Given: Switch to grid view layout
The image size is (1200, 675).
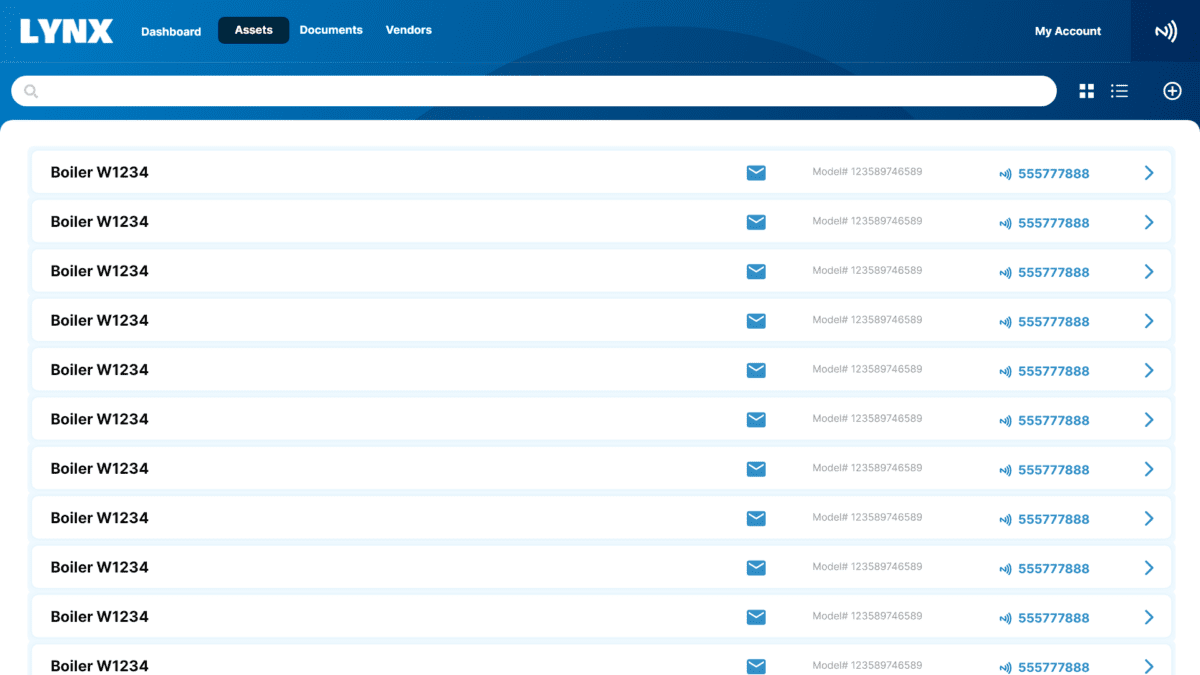Looking at the screenshot, I should click(1087, 91).
